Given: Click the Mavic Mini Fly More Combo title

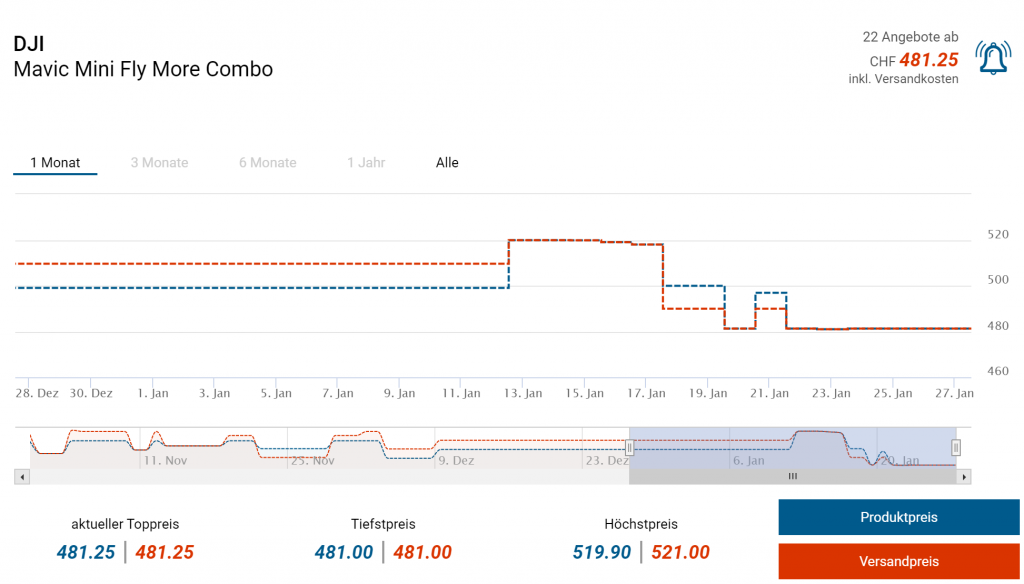Looking at the screenshot, I should point(143,69).
